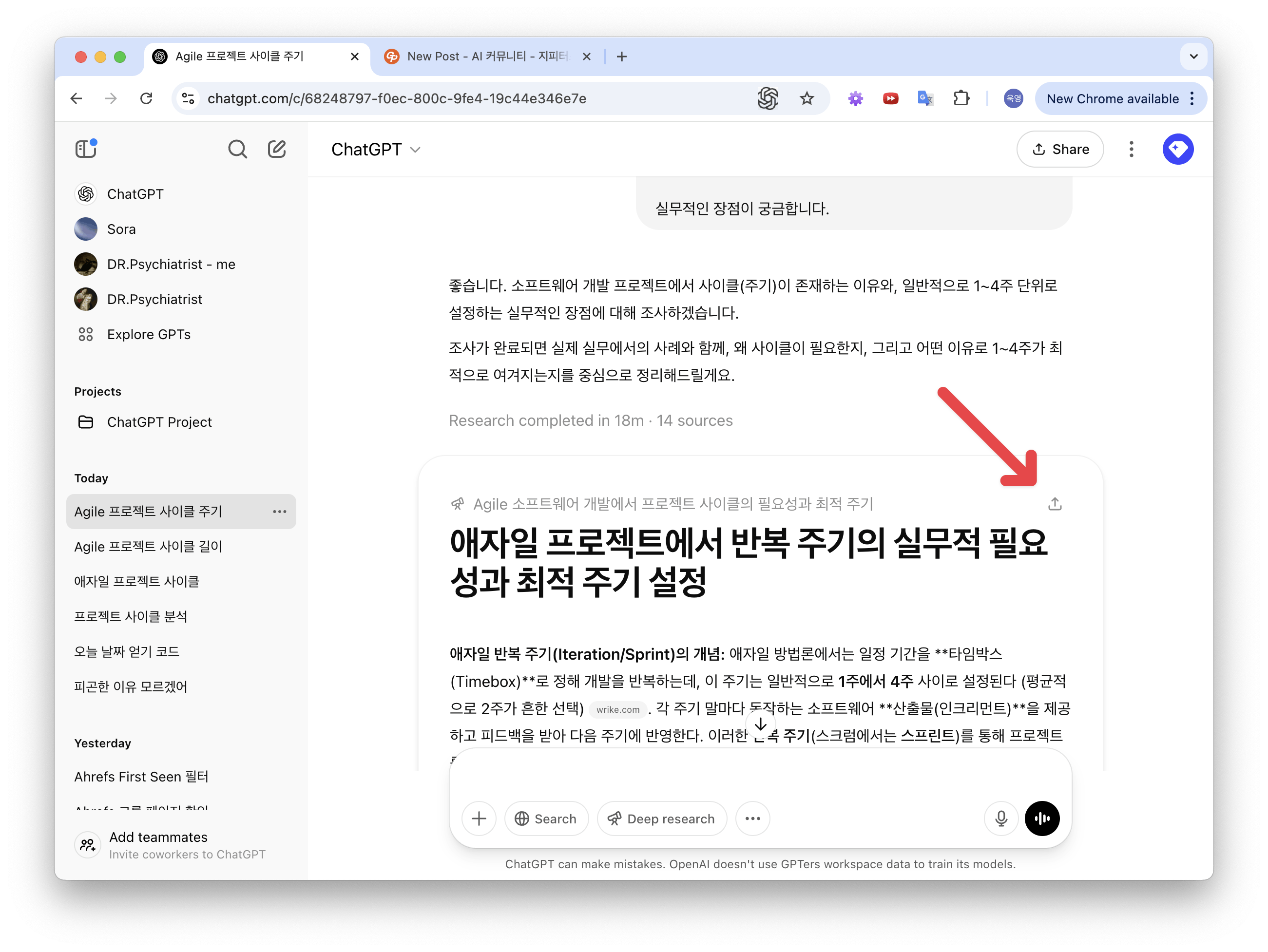
Task: View site information icon in address bar
Action: (x=188, y=98)
